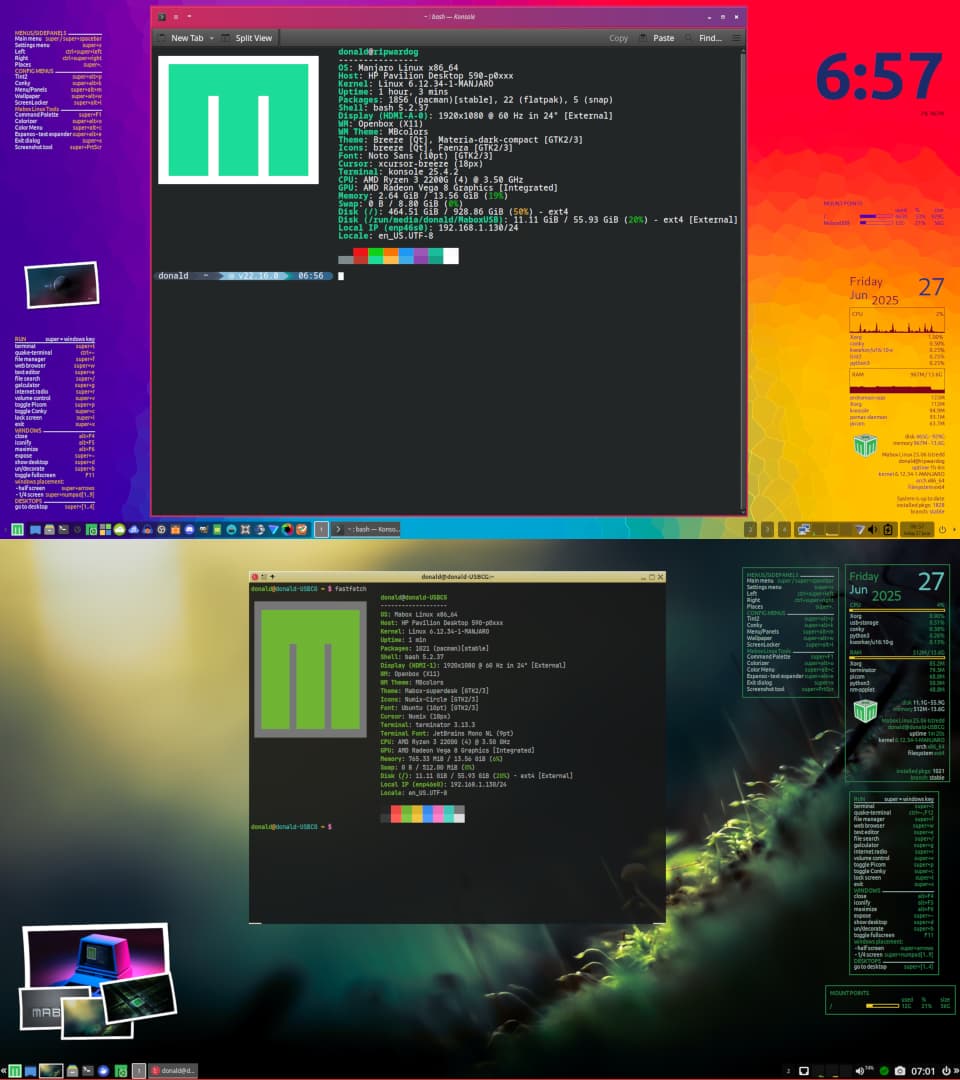Open the green Mabox menu icon in bottom taskbar
Image resolution: width=960 pixels, height=1080 pixels.
tap(14, 1071)
